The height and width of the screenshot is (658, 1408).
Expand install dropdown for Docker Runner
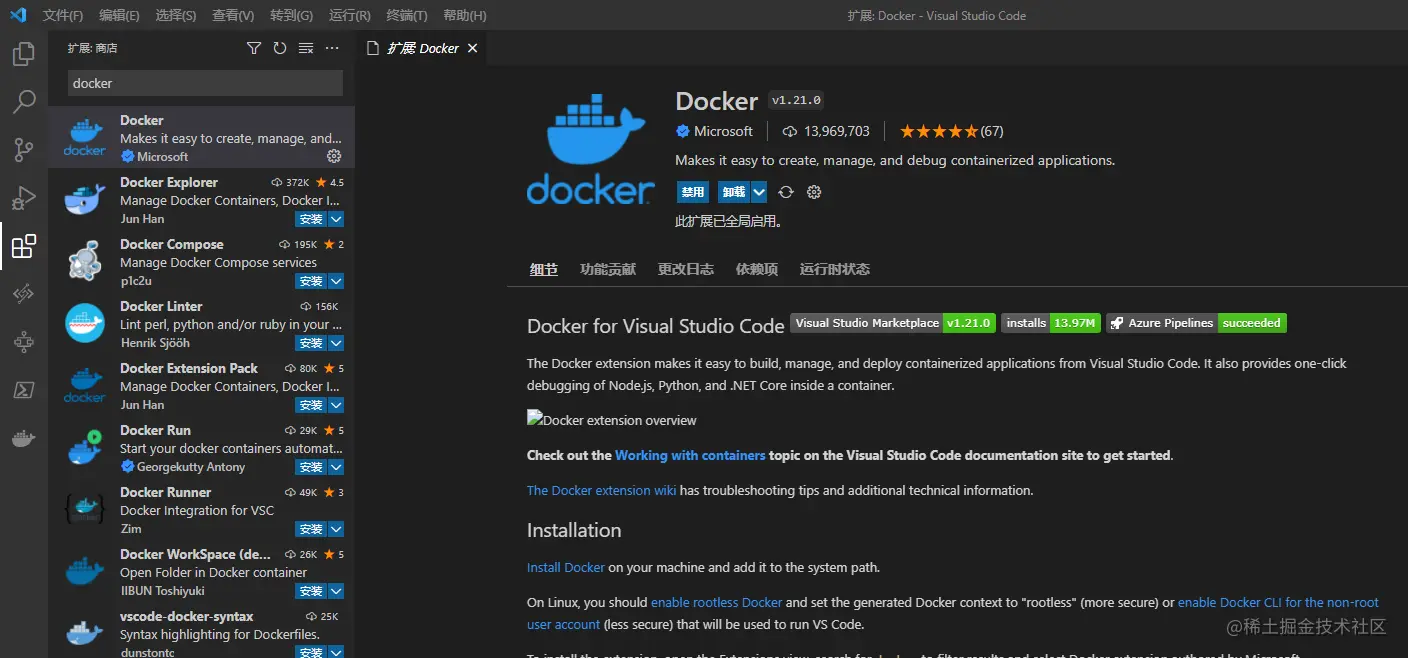(x=336, y=529)
